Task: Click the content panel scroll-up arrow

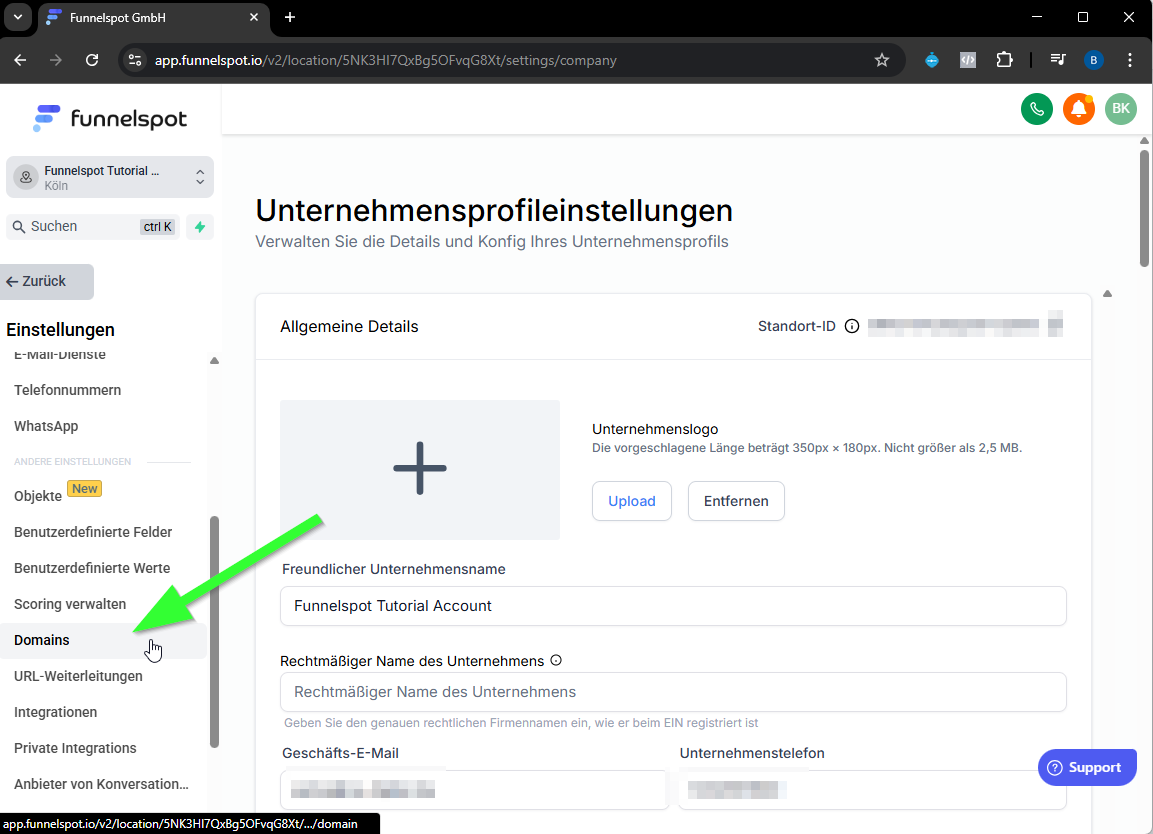Action: (1107, 293)
